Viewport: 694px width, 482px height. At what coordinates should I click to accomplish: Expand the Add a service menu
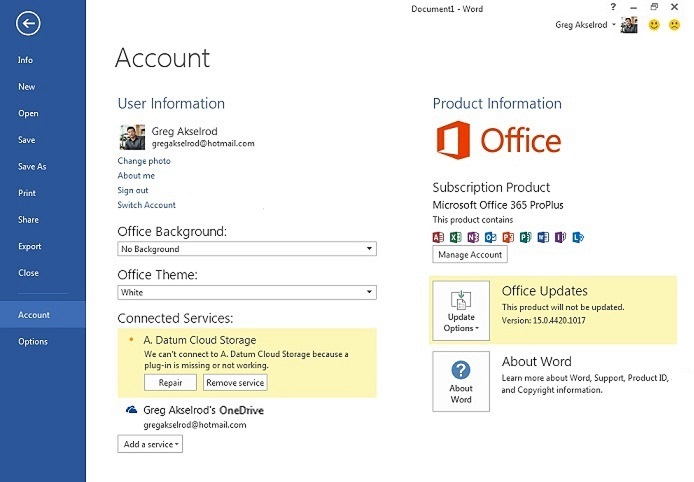(x=150, y=444)
